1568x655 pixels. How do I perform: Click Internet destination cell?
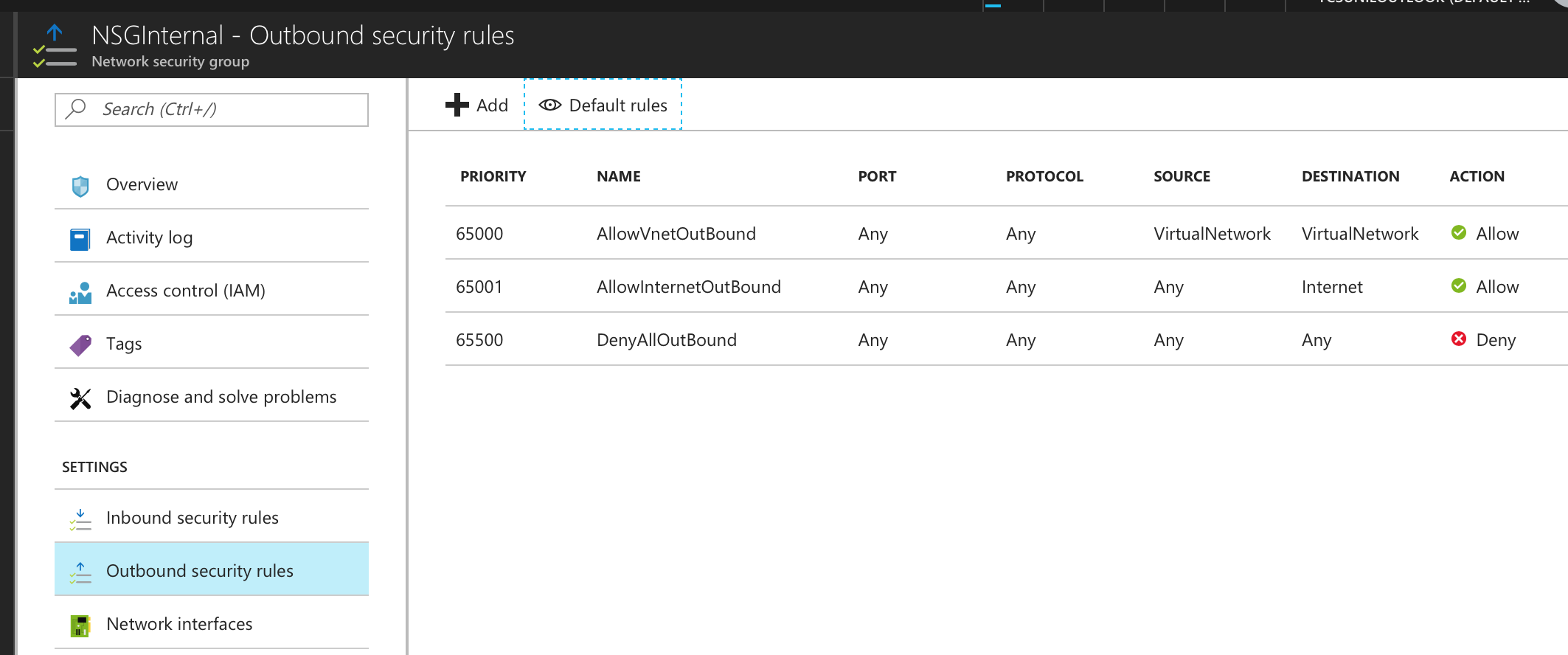tap(1332, 287)
